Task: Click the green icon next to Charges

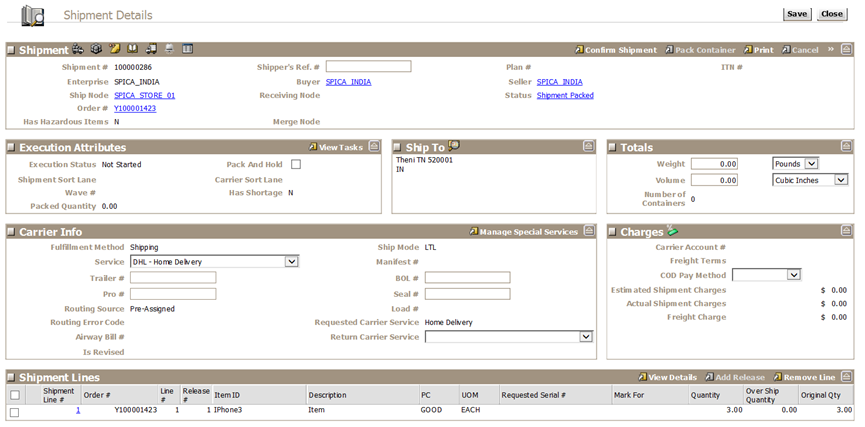Action: [673, 231]
